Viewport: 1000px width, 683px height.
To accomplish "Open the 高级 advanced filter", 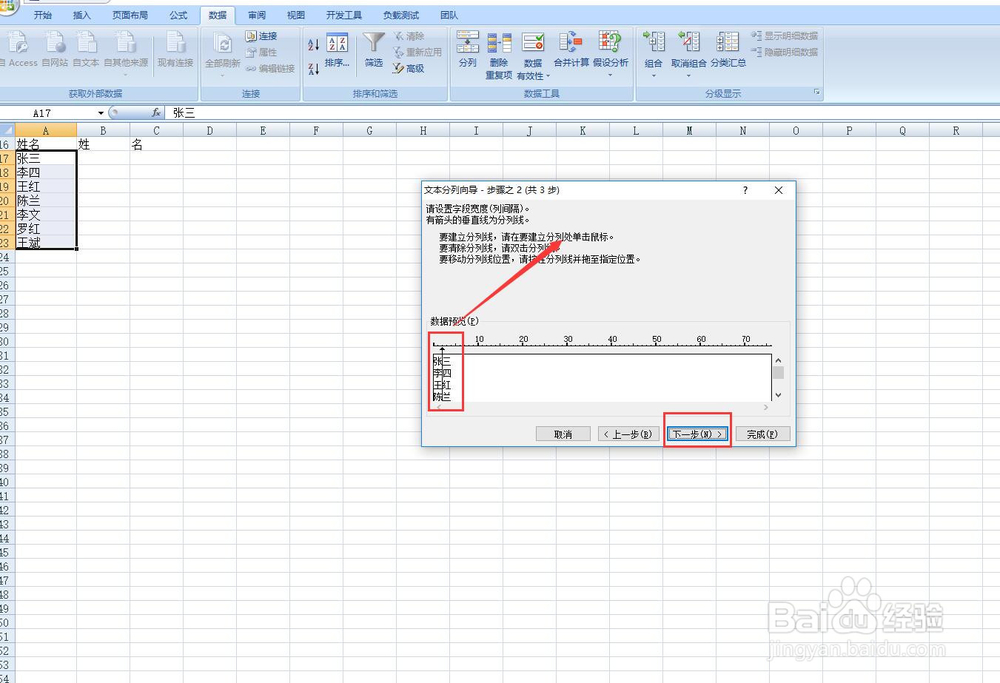I will coord(409,68).
